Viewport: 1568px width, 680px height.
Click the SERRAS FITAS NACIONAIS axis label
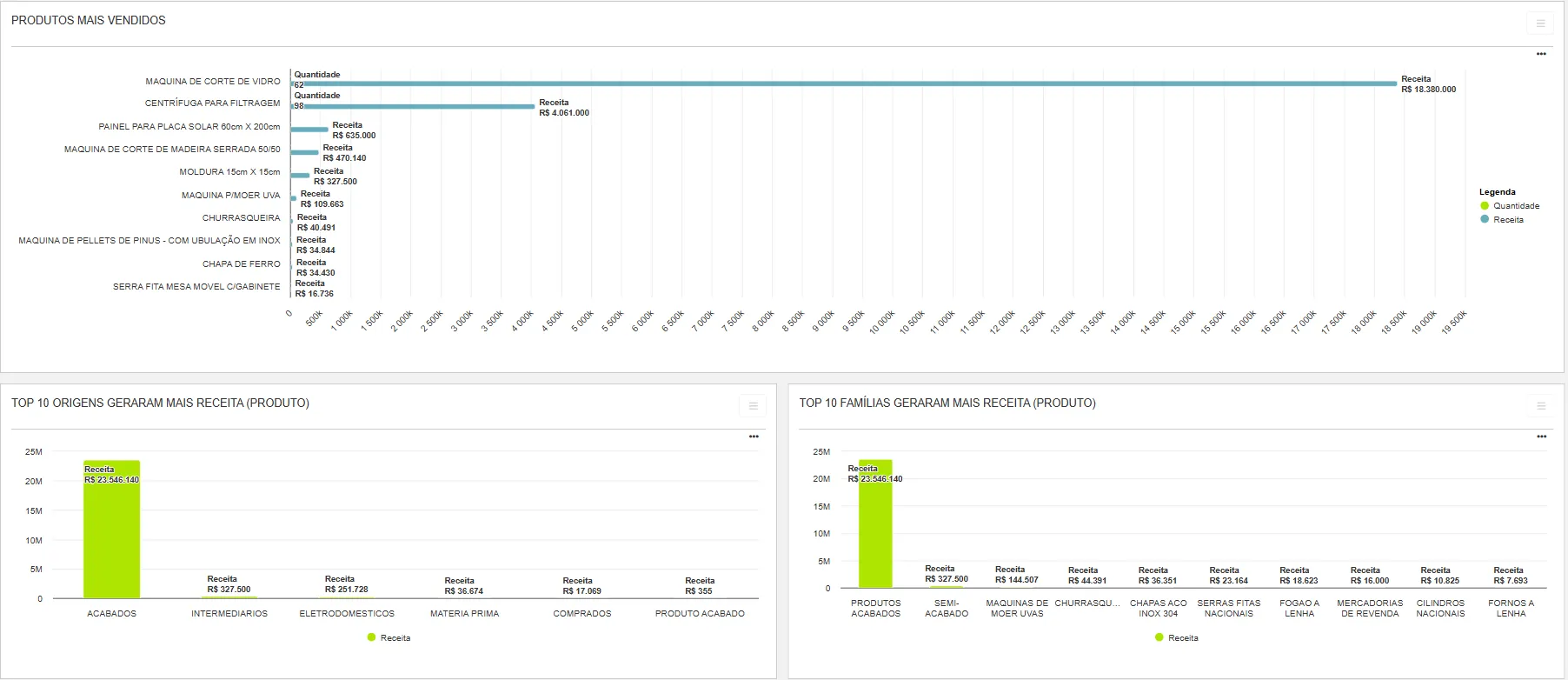pyautogui.click(x=1228, y=609)
